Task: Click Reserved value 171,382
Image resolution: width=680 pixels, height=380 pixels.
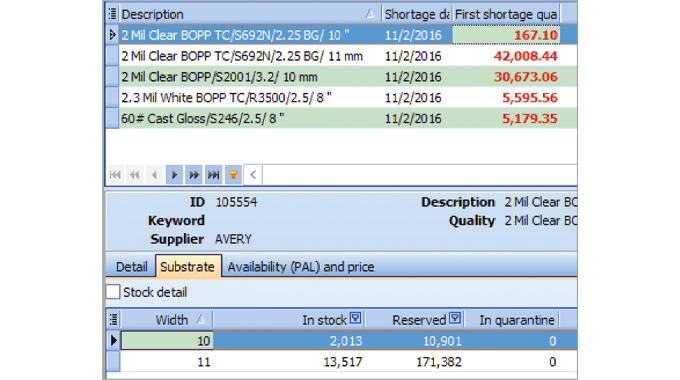Action: tap(439, 362)
